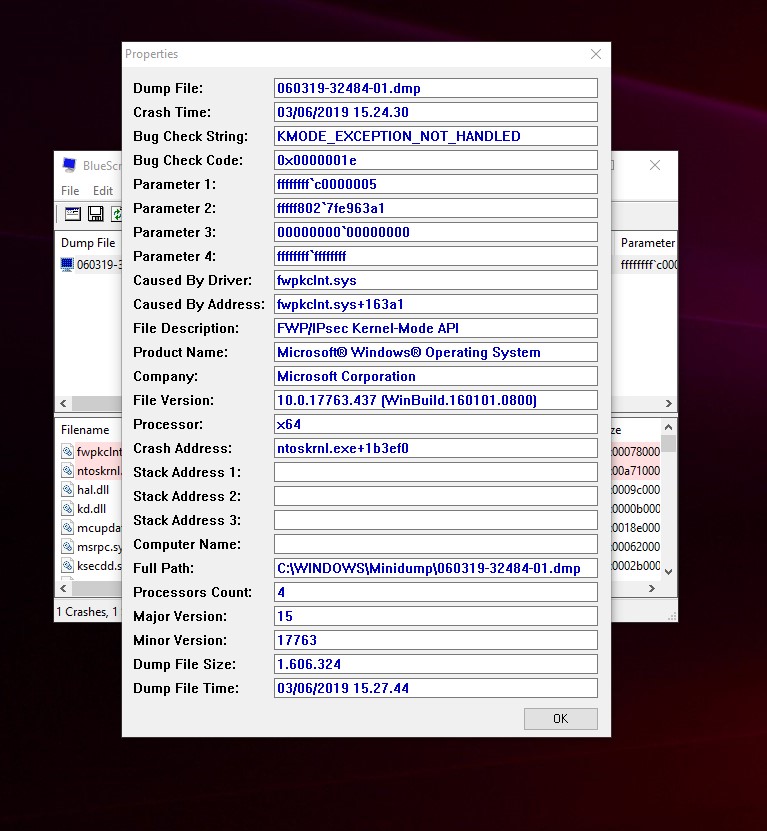Click the Minor Version field
The height and width of the screenshot is (831, 767).
pos(436,640)
